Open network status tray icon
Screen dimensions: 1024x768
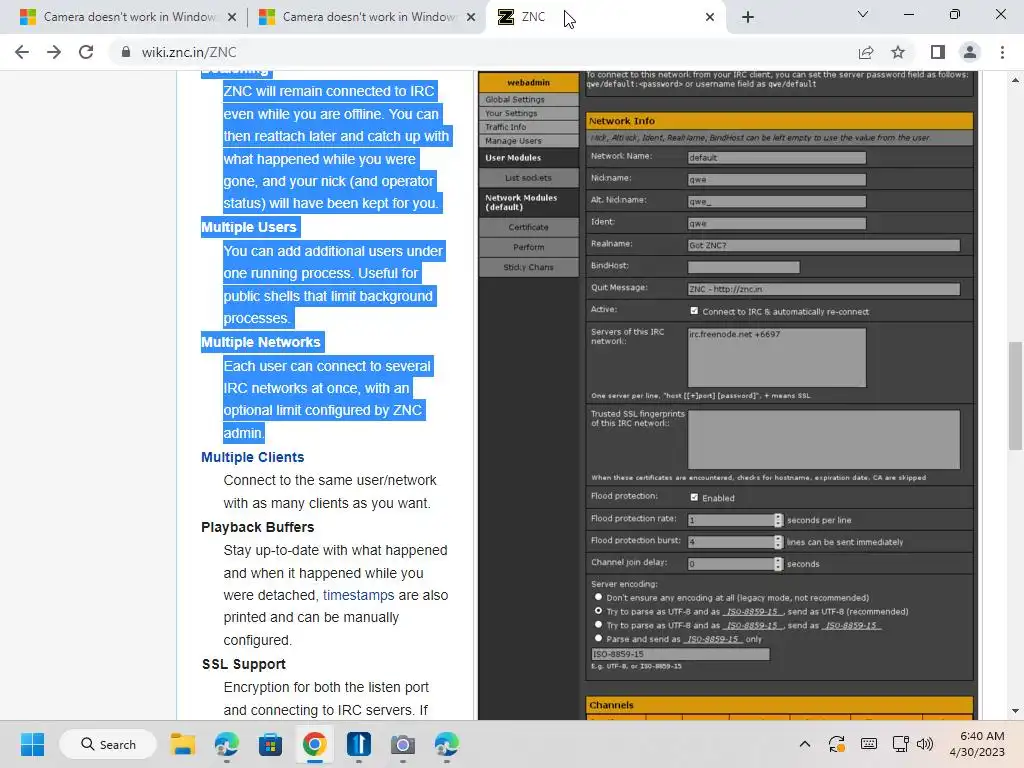point(901,744)
